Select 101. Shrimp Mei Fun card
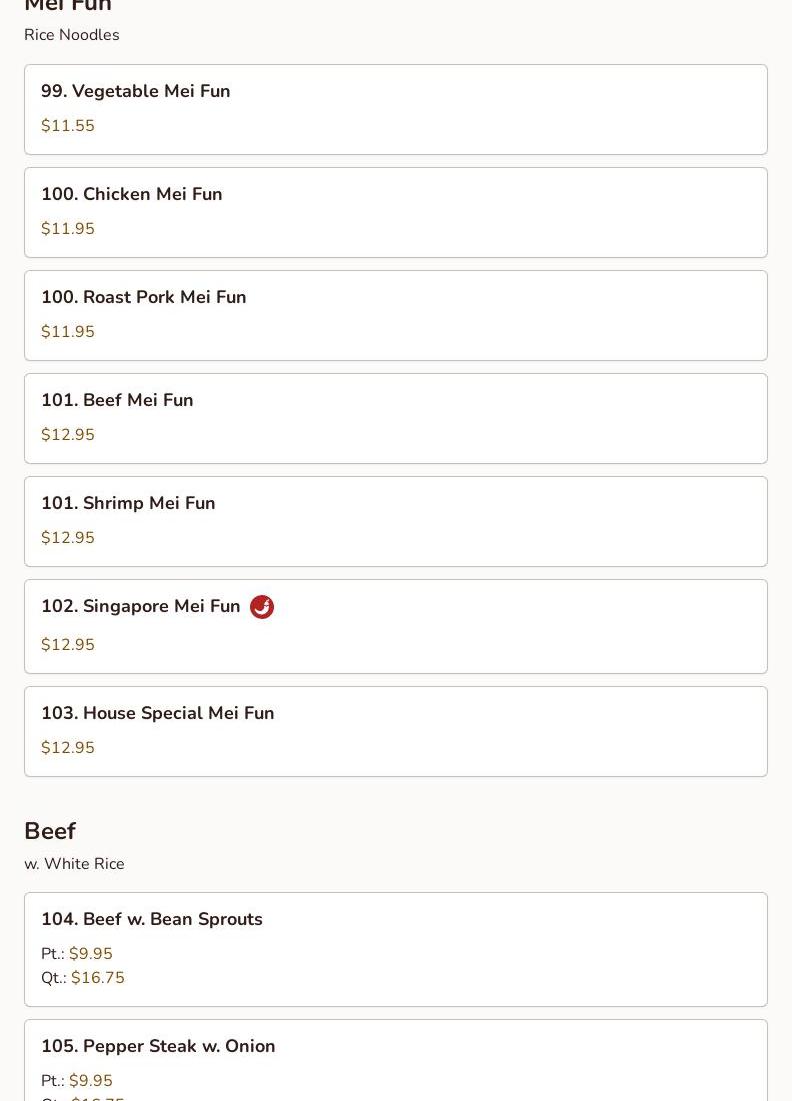This screenshot has height=1101, width=792. (128, 504)
